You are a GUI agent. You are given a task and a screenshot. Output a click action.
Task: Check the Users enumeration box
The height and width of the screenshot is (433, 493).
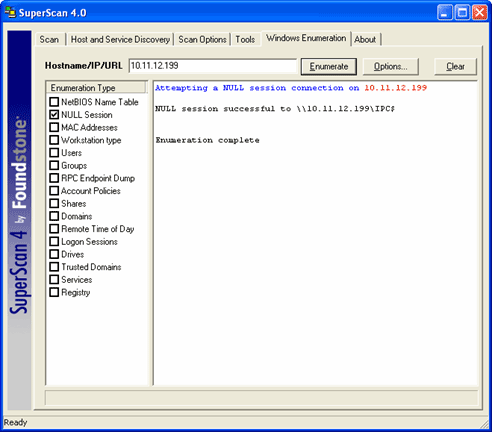[54, 152]
